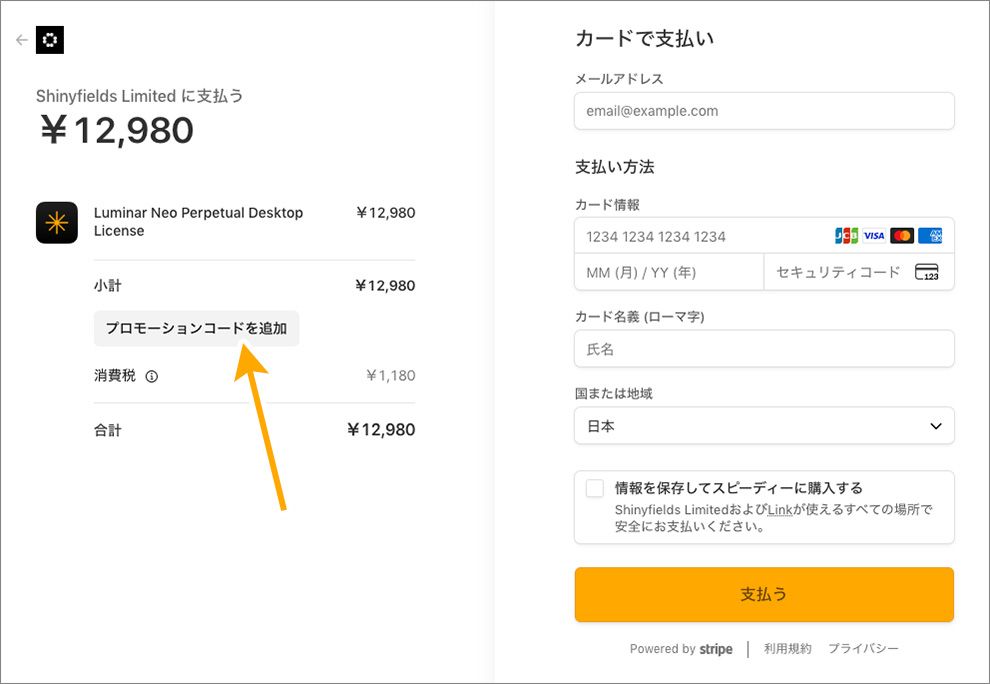Click the CVC security code card icon
This screenshot has height=684, width=990.
[x=926, y=272]
